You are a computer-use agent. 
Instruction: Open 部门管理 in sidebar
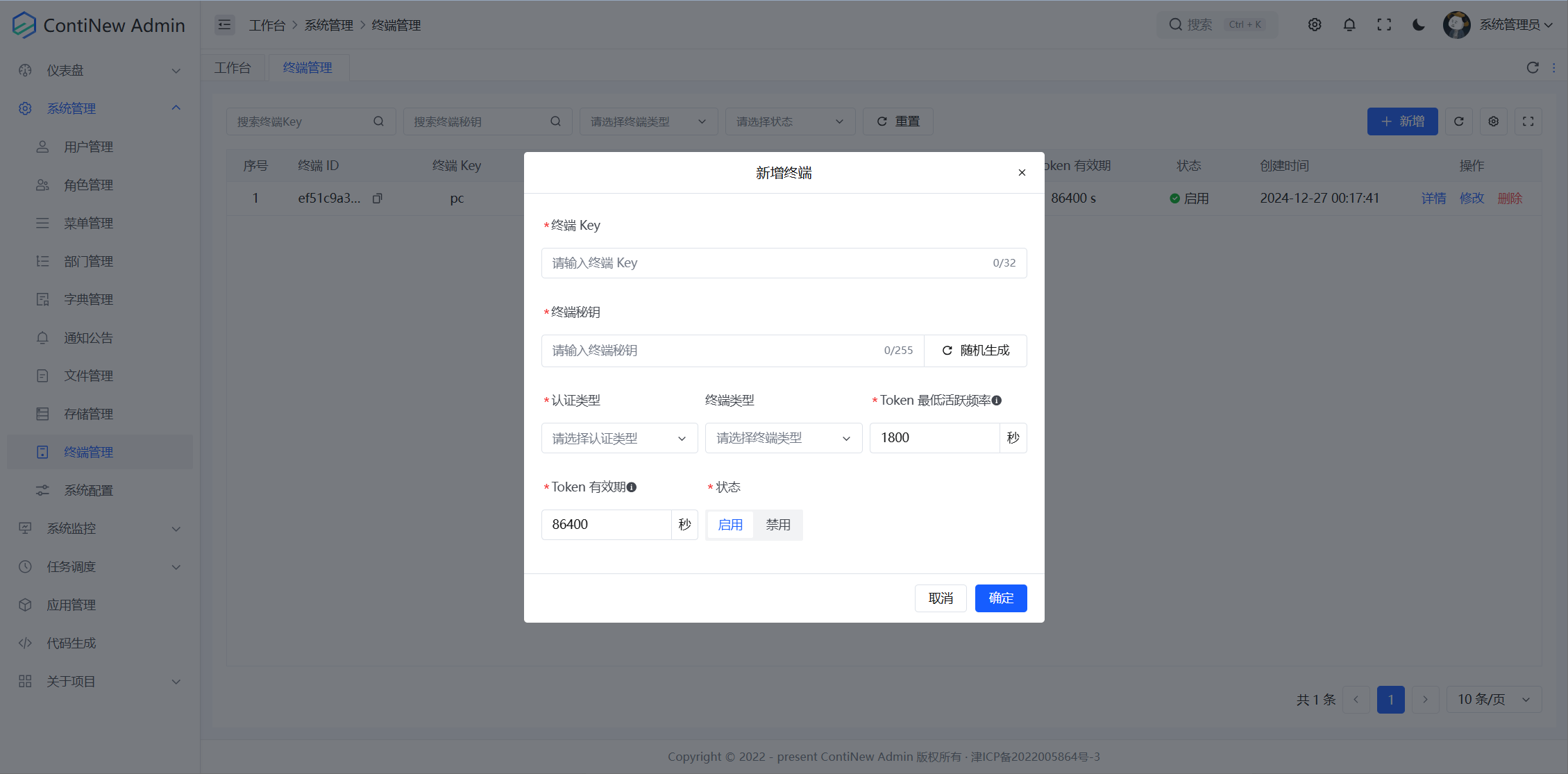100,261
